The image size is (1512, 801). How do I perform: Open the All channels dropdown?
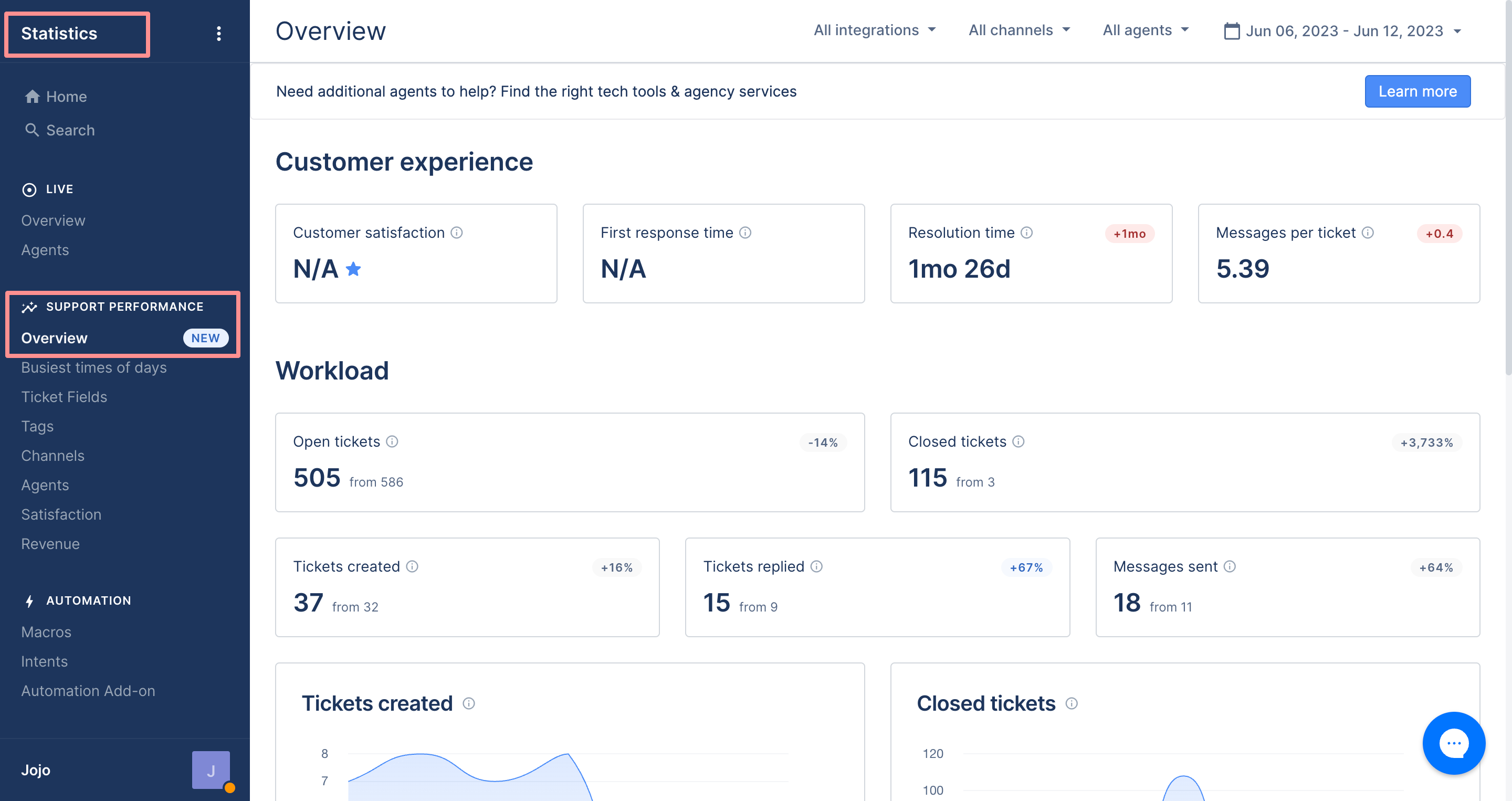[1020, 30]
